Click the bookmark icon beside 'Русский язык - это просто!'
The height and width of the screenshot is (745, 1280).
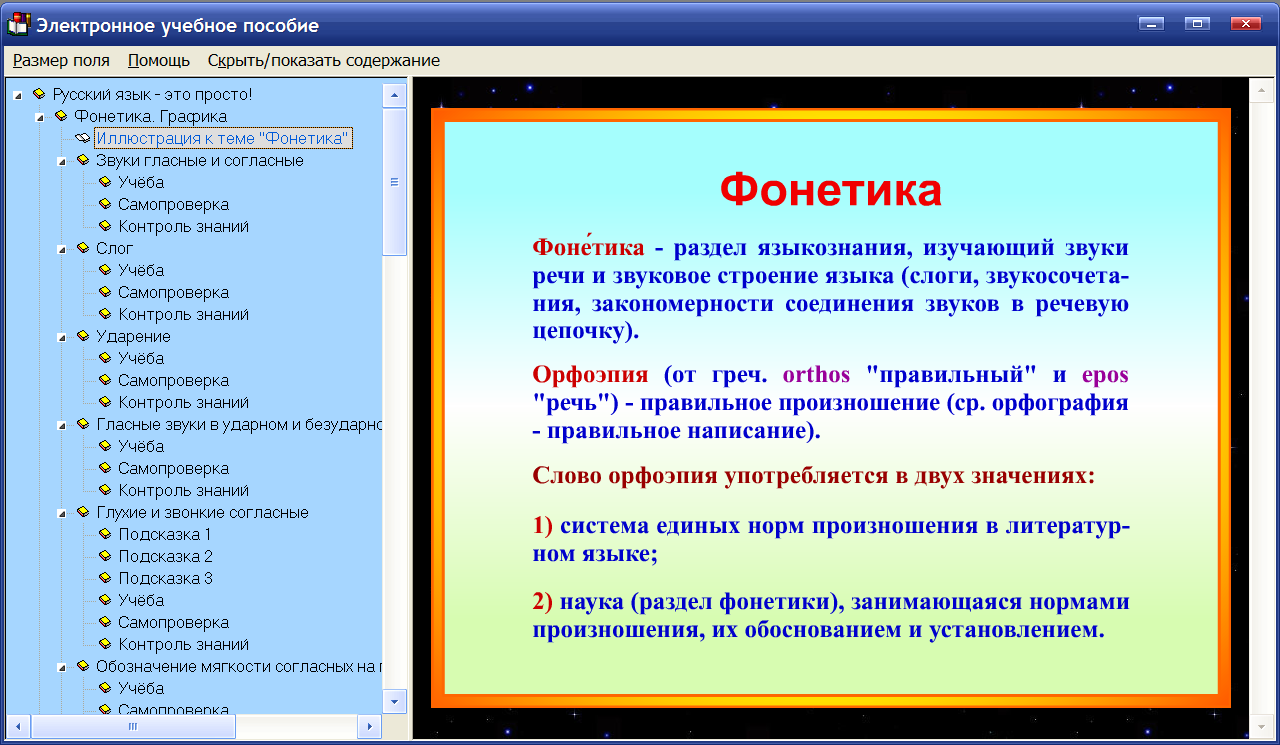coord(39,94)
